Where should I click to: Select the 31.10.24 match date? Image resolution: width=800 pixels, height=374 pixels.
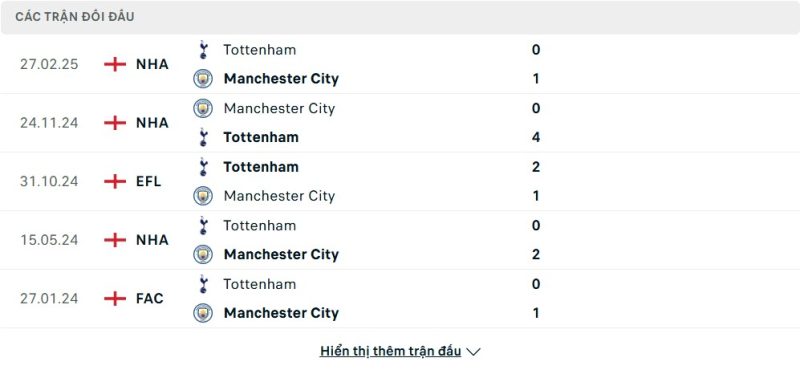(x=49, y=181)
